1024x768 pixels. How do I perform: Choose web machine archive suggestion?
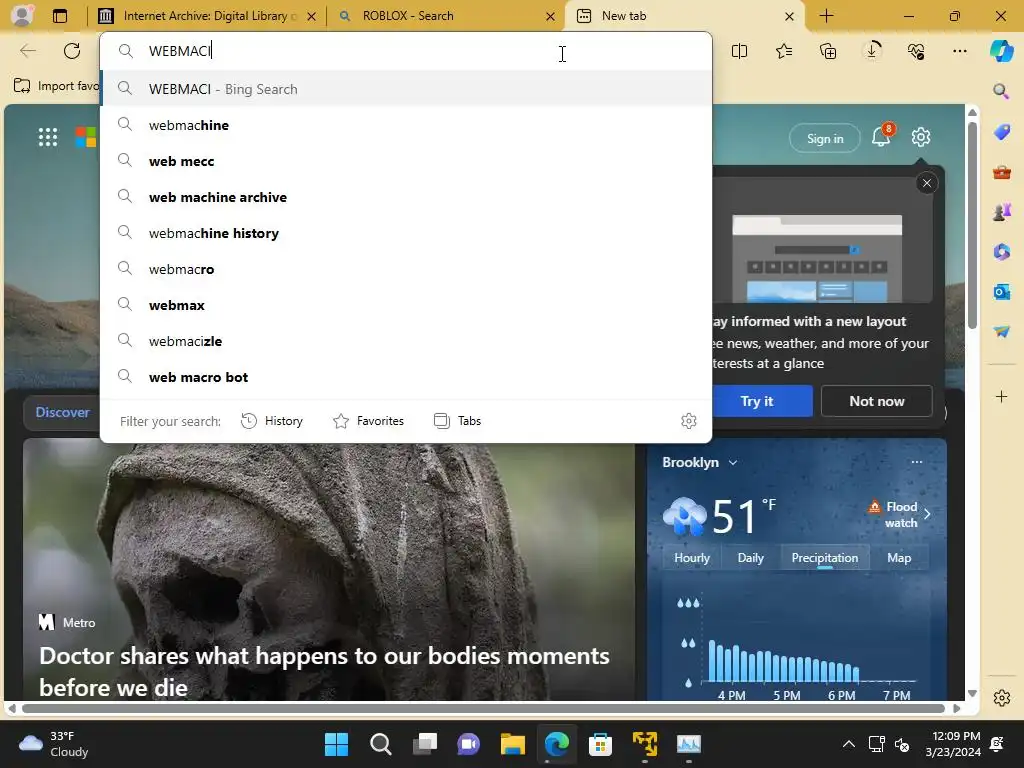(406, 197)
